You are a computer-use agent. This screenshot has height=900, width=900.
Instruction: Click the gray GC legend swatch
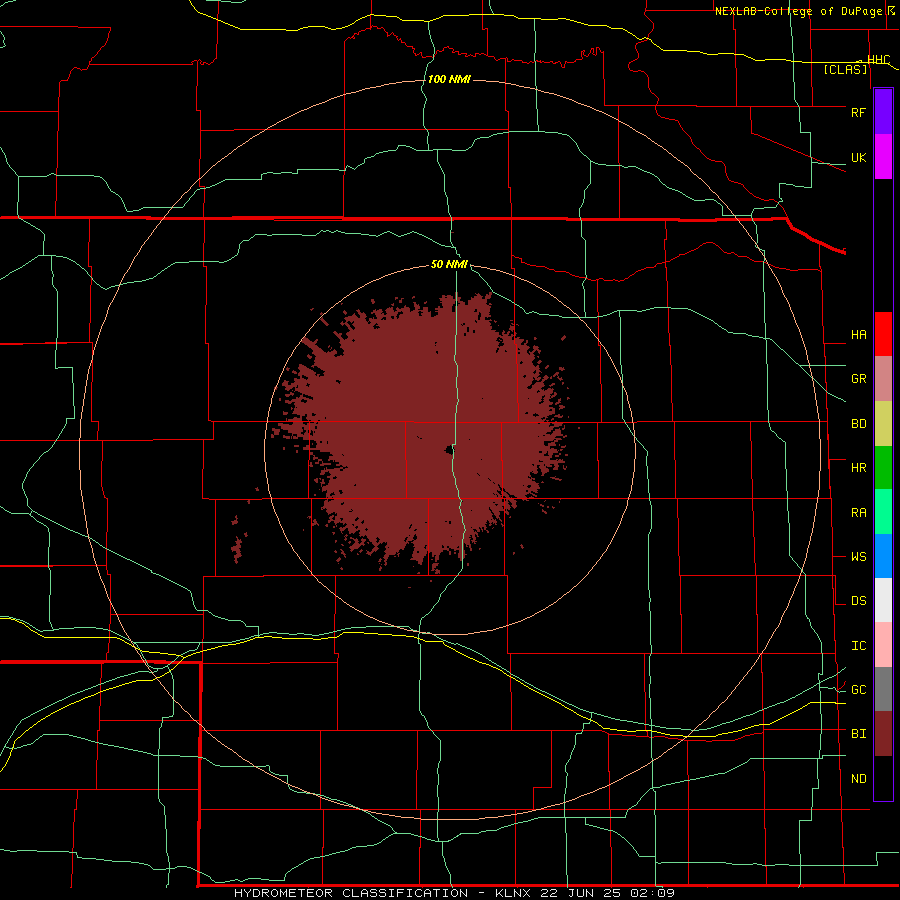(883, 689)
